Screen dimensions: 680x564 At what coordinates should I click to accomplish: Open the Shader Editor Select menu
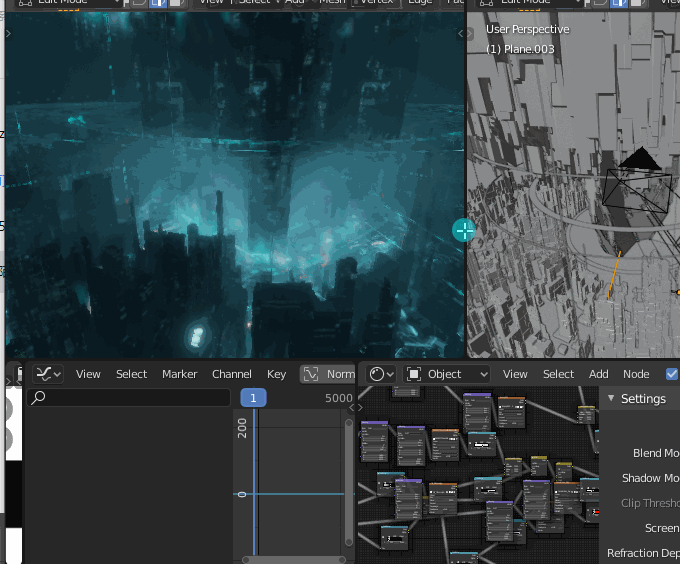click(559, 374)
